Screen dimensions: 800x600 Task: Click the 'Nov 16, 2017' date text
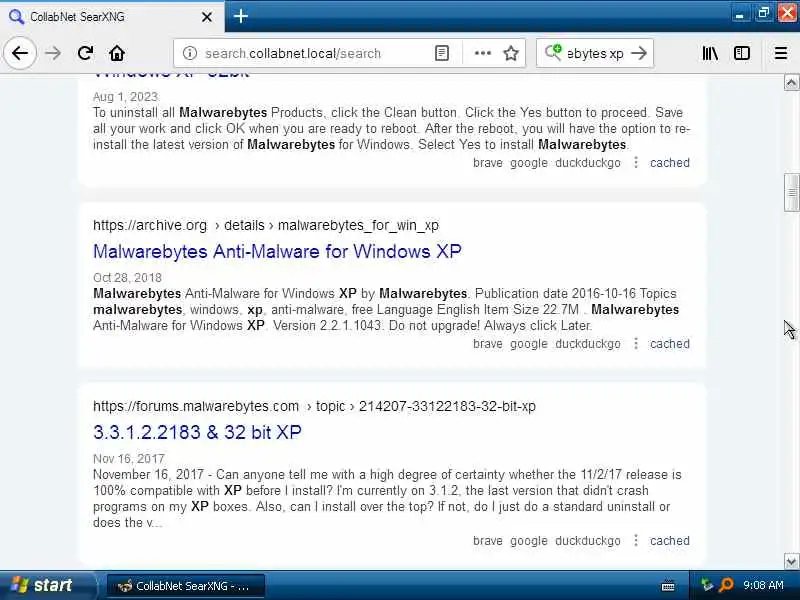coord(129,459)
